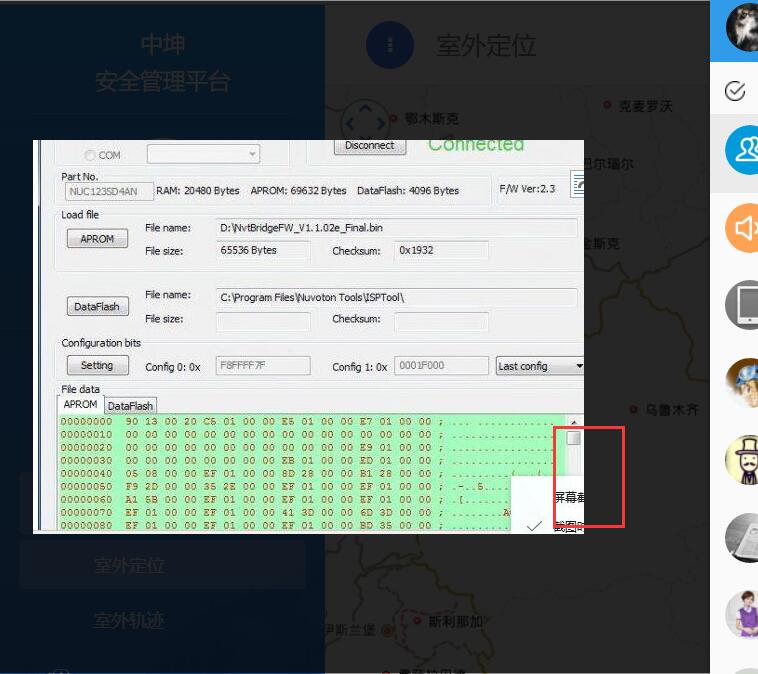Viewport: 758px width, 674px height.
Task: Open the woman in purple avatar contact
Action: (x=743, y=615)
